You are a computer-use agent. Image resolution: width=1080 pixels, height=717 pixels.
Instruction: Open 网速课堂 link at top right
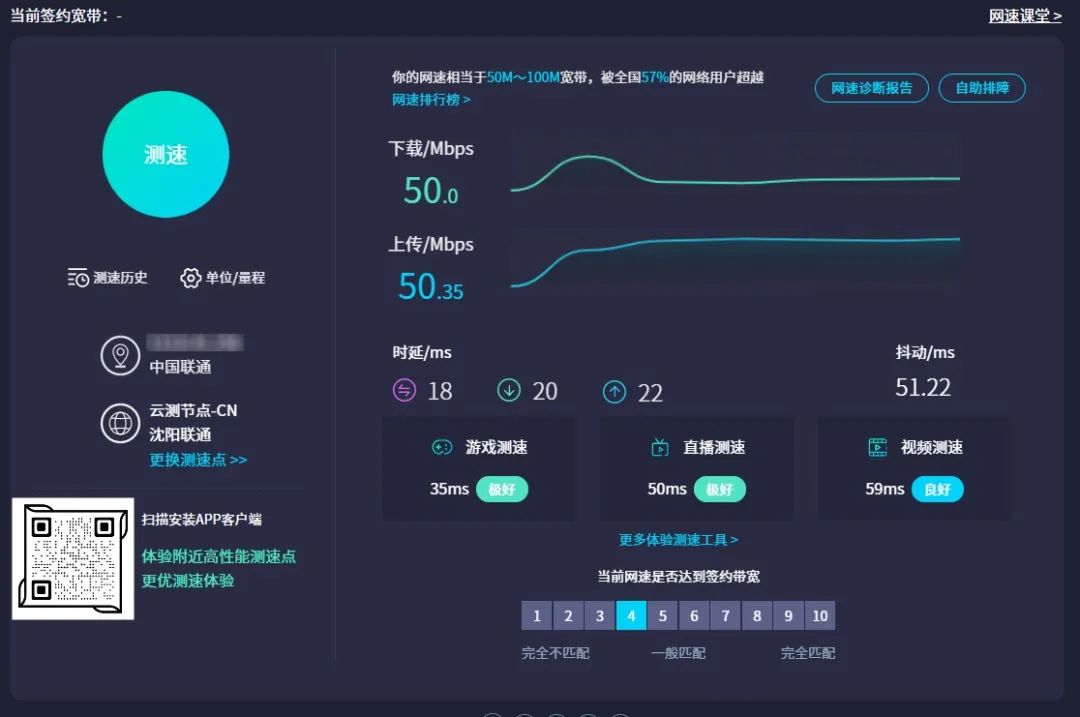[x=1024, y=16]
